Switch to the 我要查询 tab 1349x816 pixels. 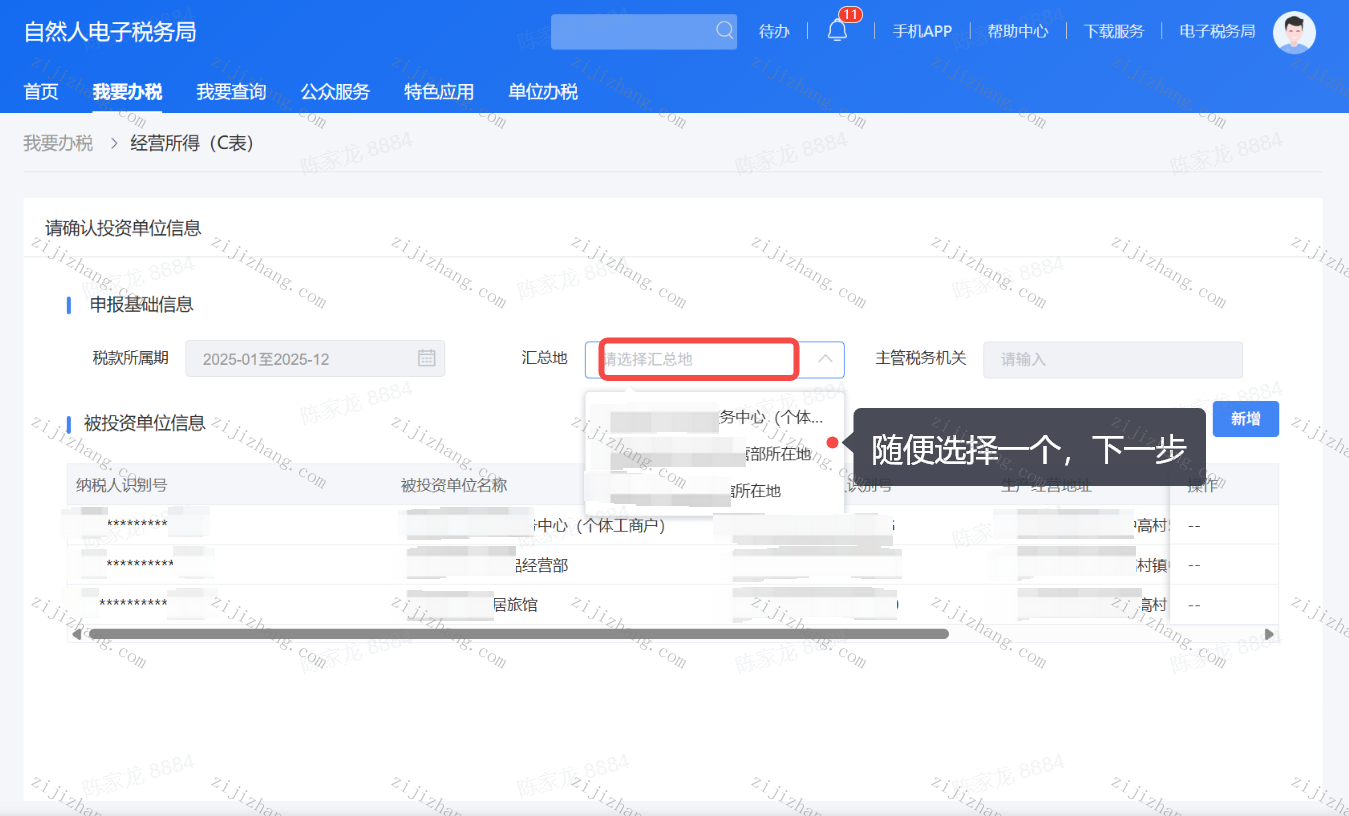[x=232, y=91]
